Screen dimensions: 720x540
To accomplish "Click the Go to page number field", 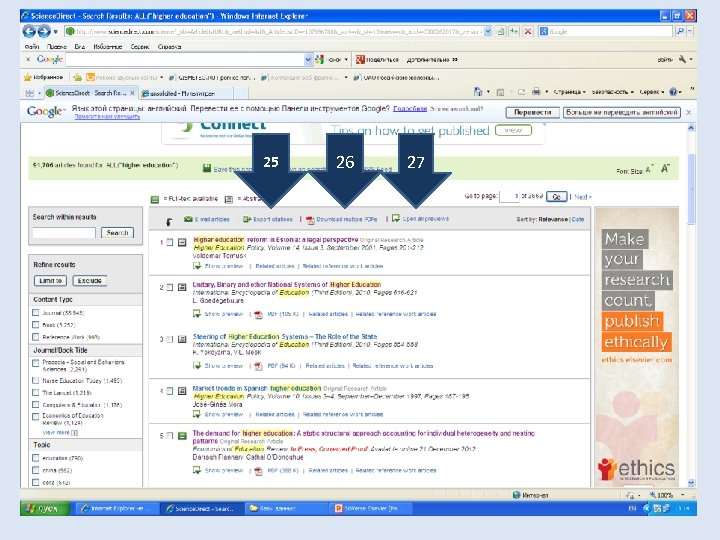I will [x=509, y=196].
